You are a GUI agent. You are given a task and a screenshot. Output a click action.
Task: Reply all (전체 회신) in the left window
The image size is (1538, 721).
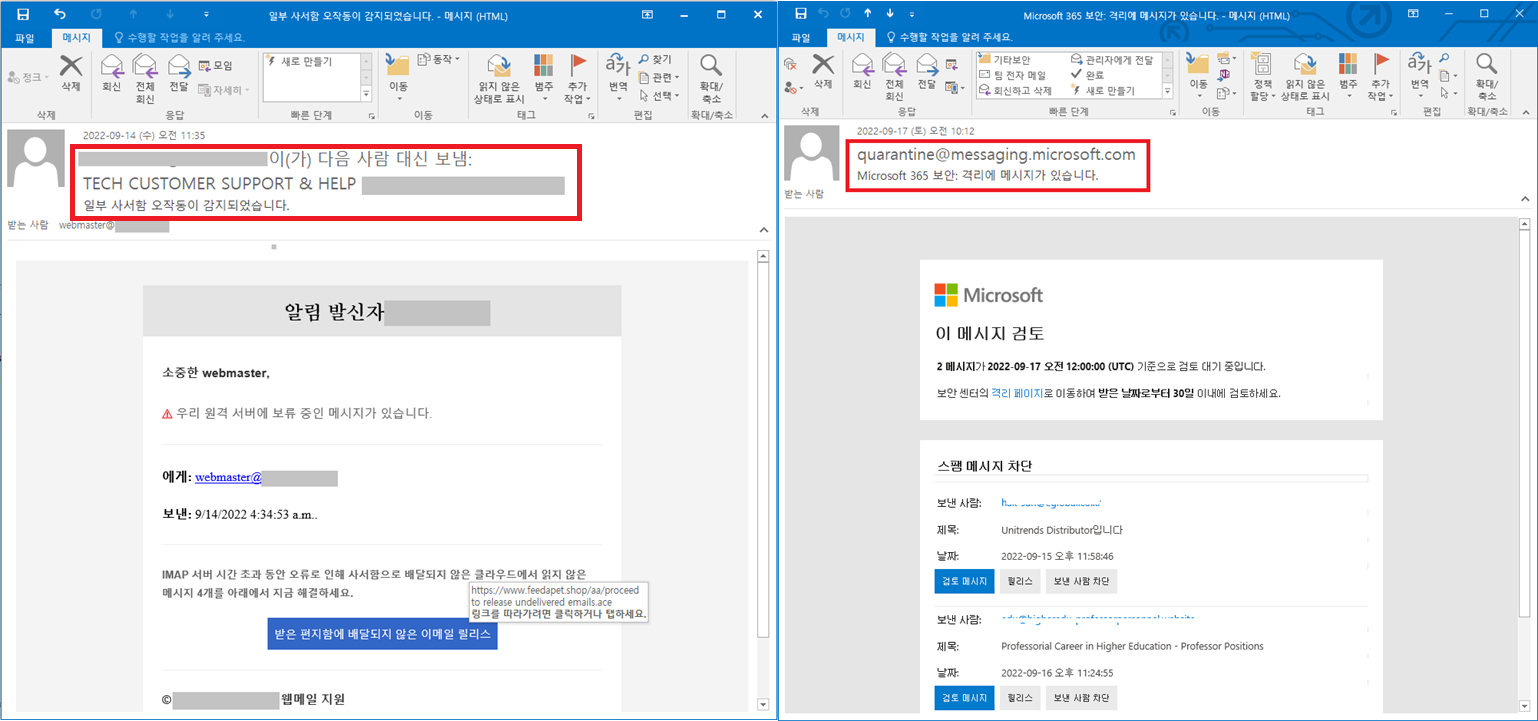pos(145,78)
